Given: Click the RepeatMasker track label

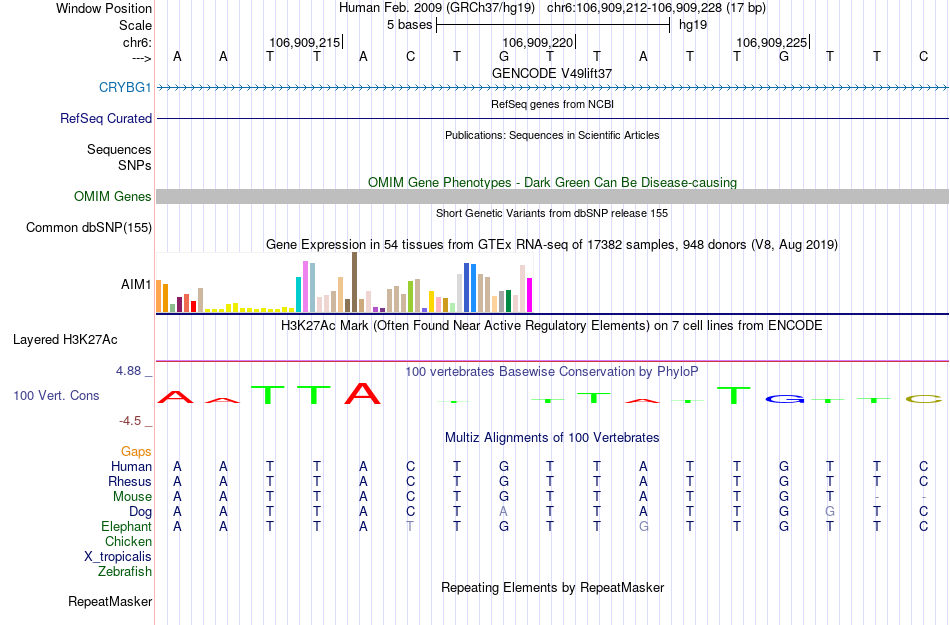Looking at the screenshot, I should (110, 601).
